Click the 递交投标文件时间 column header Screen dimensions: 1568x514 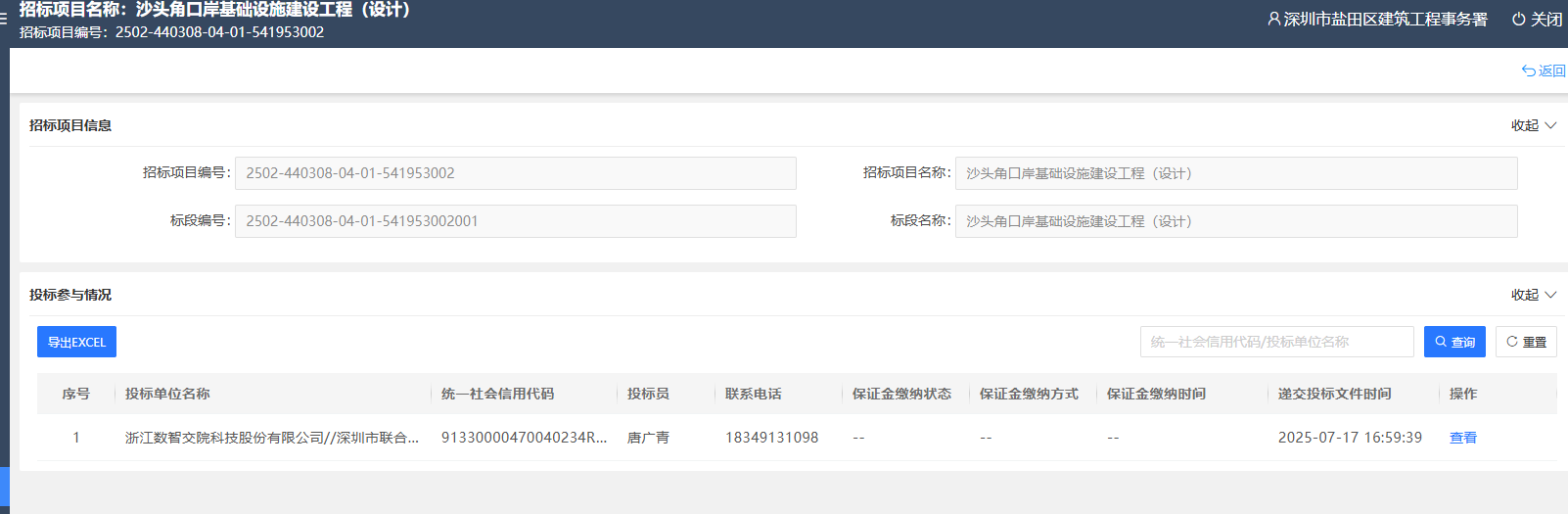point(1334,394)
